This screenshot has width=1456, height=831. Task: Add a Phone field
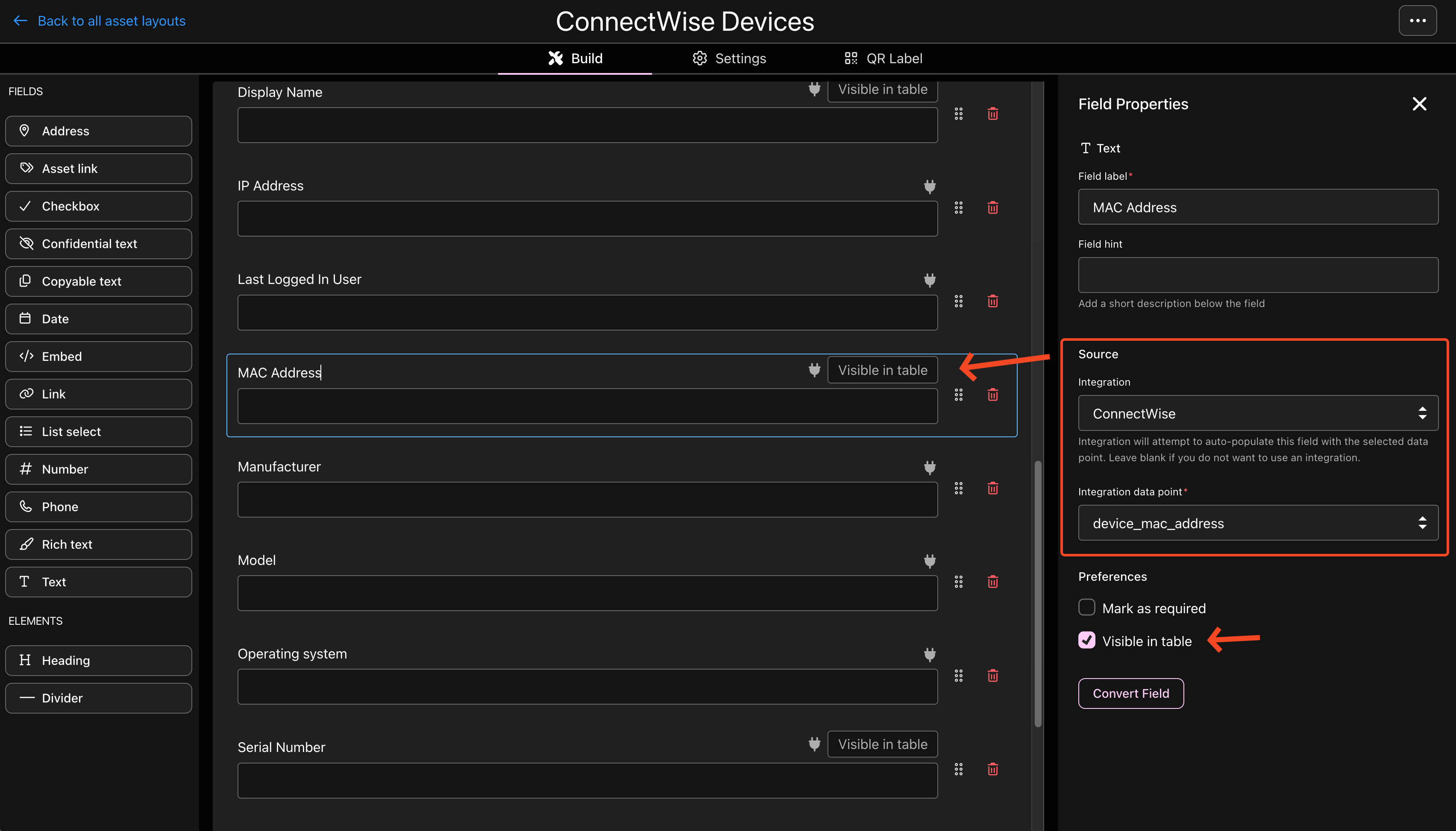coord(99,507)
